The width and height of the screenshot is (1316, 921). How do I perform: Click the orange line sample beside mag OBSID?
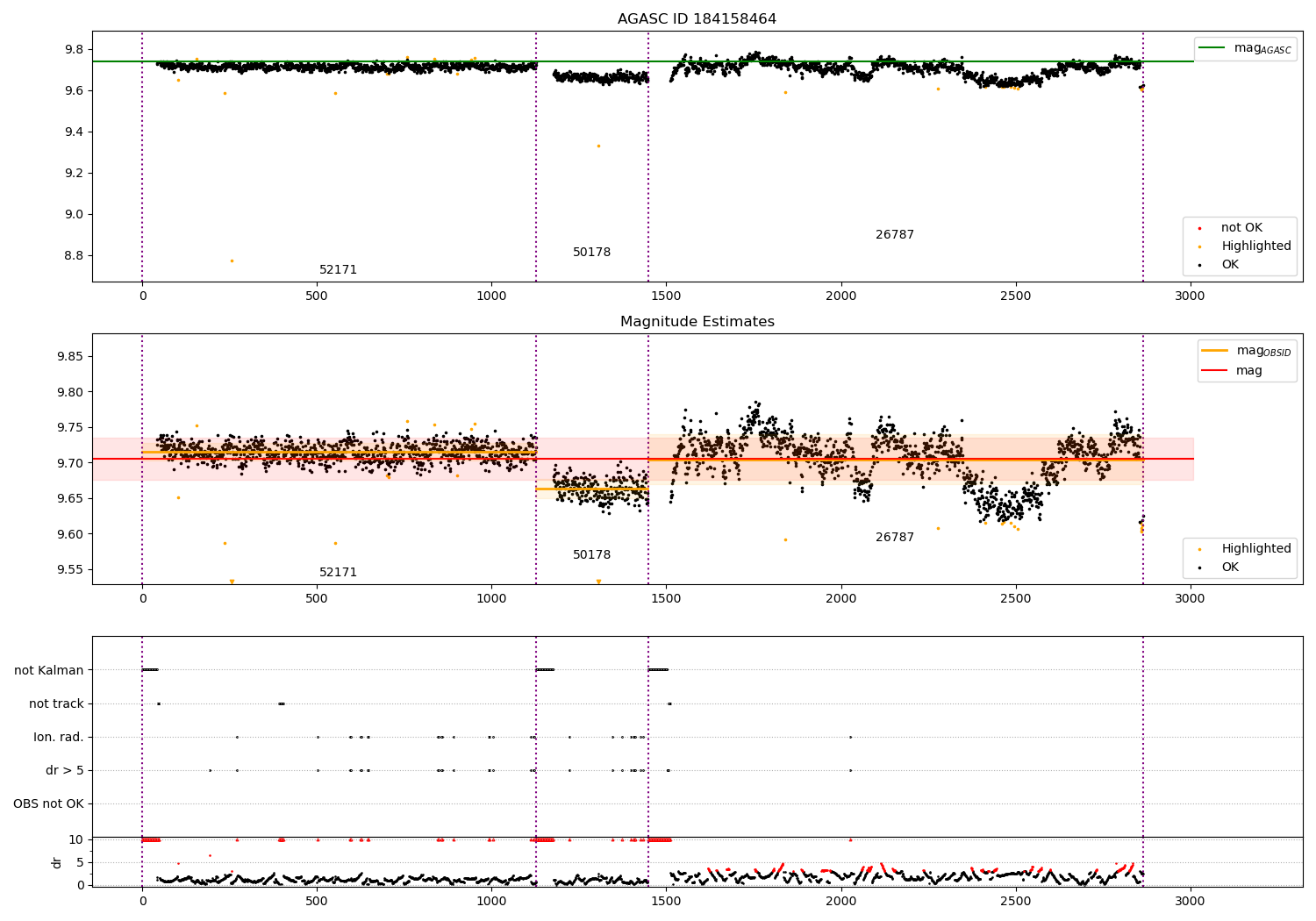(1214, 351)
